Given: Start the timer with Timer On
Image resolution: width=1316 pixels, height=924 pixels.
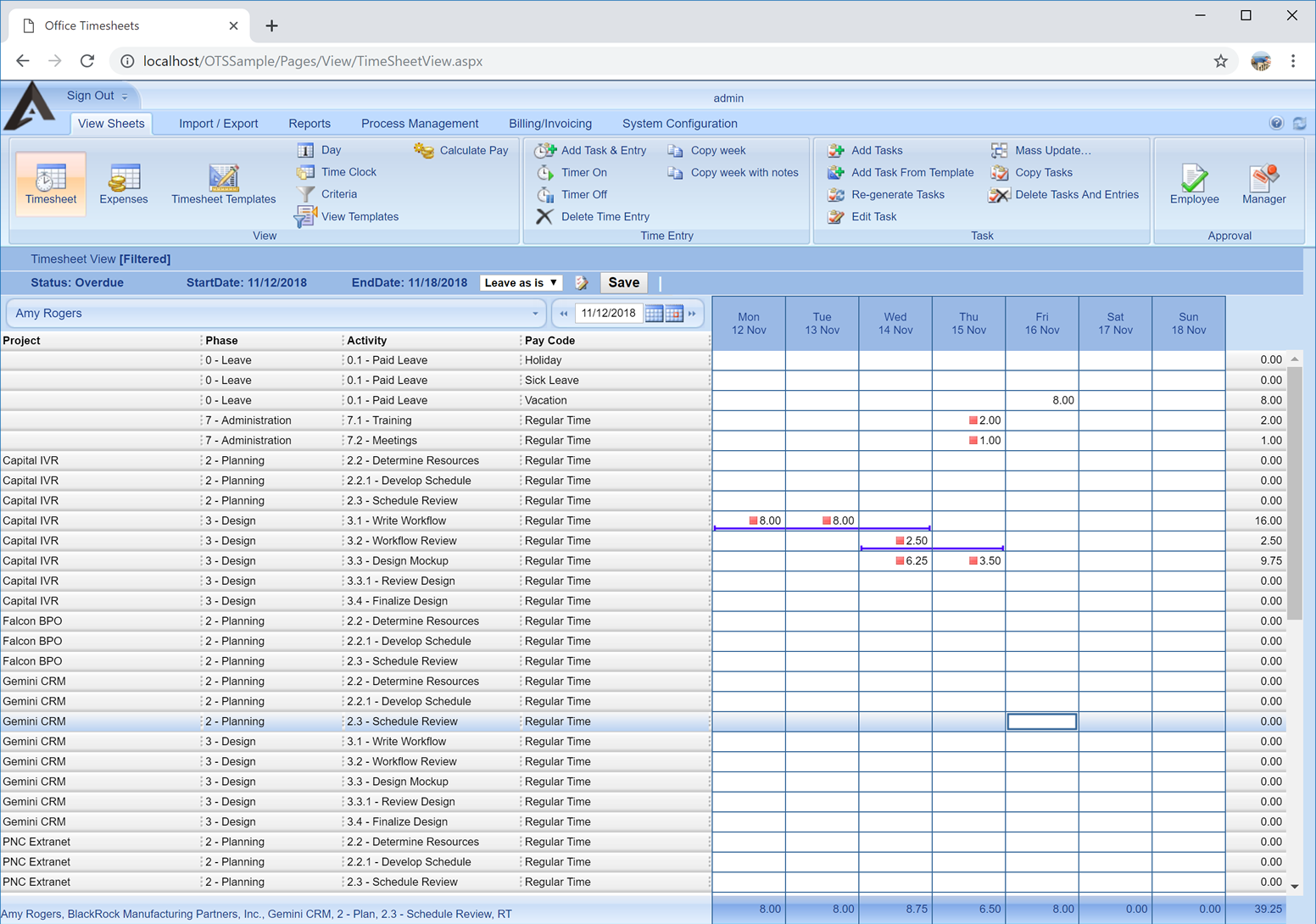Looking at the screenshot, I should click(x=545, y=173).
